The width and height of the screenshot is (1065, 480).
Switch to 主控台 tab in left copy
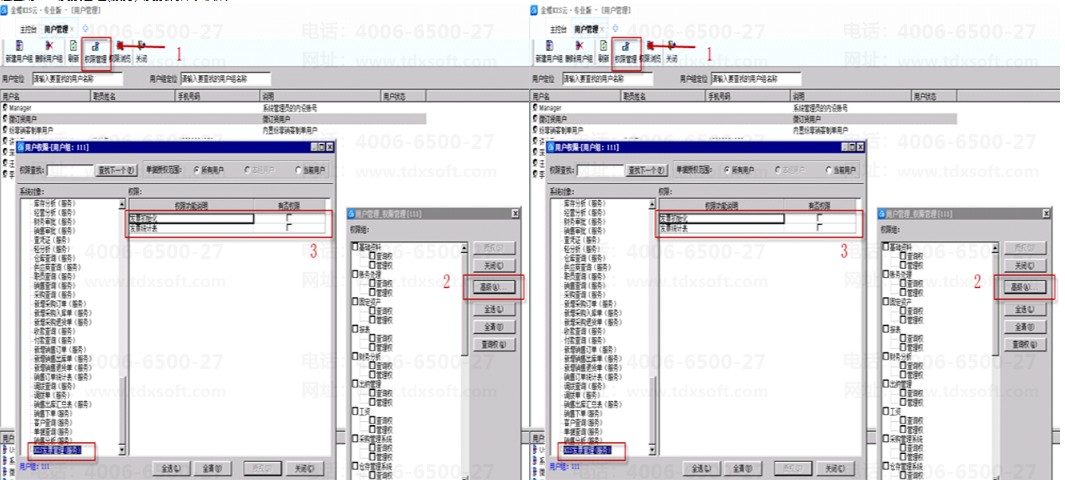click(28, 29)
